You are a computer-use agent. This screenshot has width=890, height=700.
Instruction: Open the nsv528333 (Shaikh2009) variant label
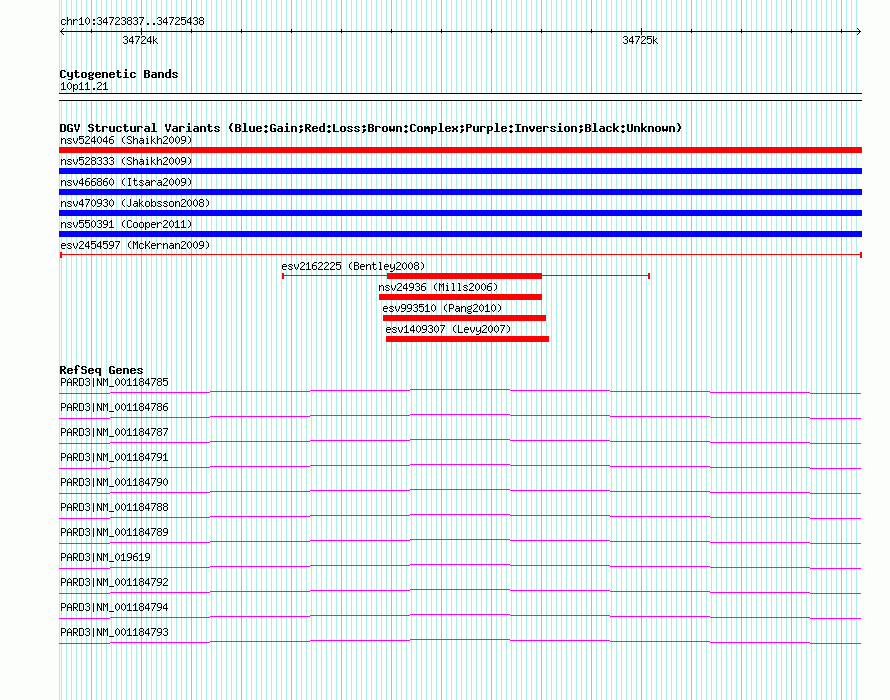(126, 161)
